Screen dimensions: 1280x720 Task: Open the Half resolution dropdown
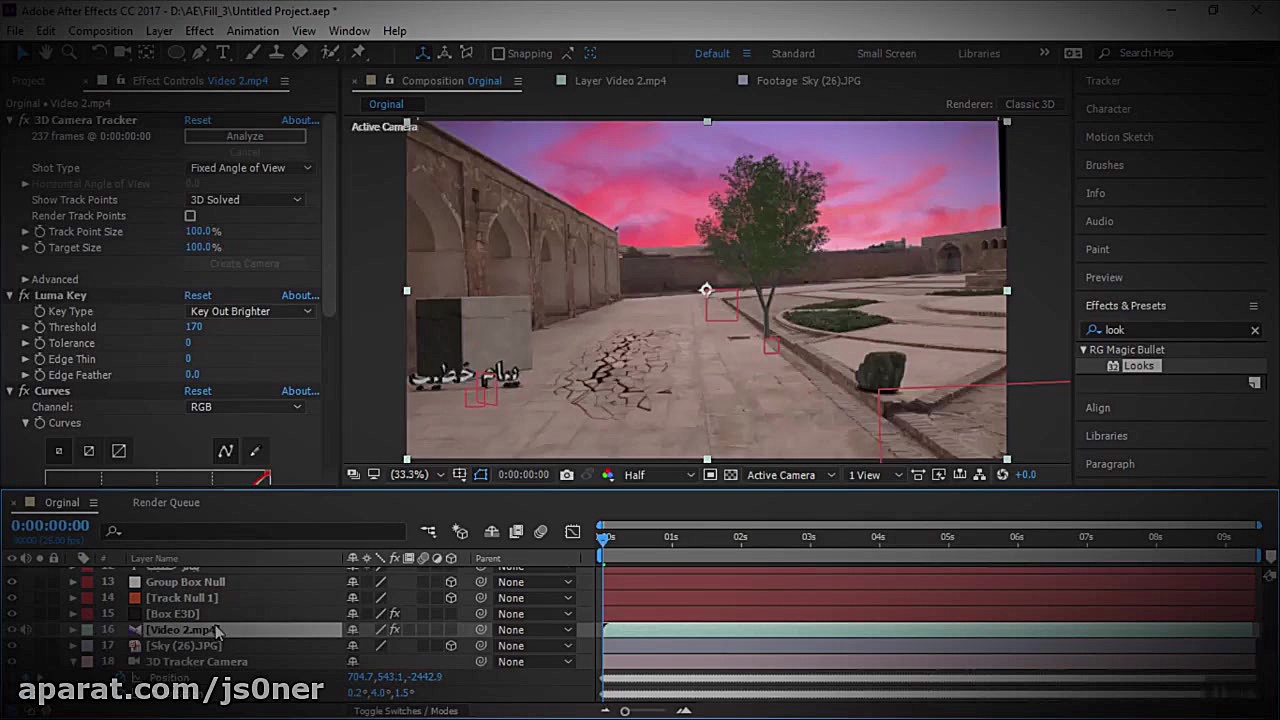coord(658,475)
